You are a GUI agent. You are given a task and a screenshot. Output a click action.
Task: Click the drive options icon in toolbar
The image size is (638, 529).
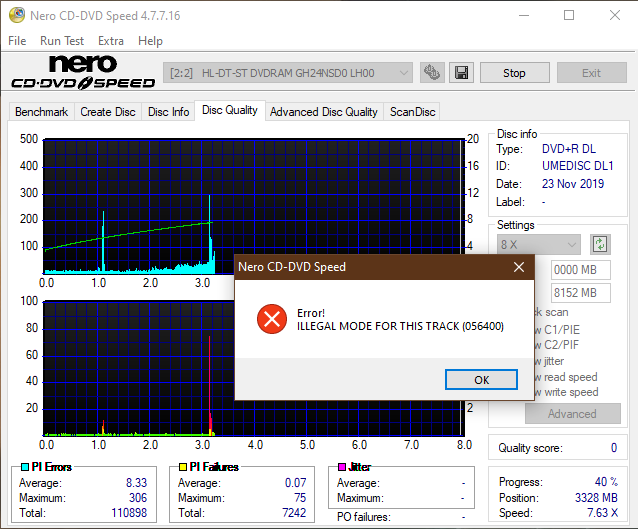432,73
